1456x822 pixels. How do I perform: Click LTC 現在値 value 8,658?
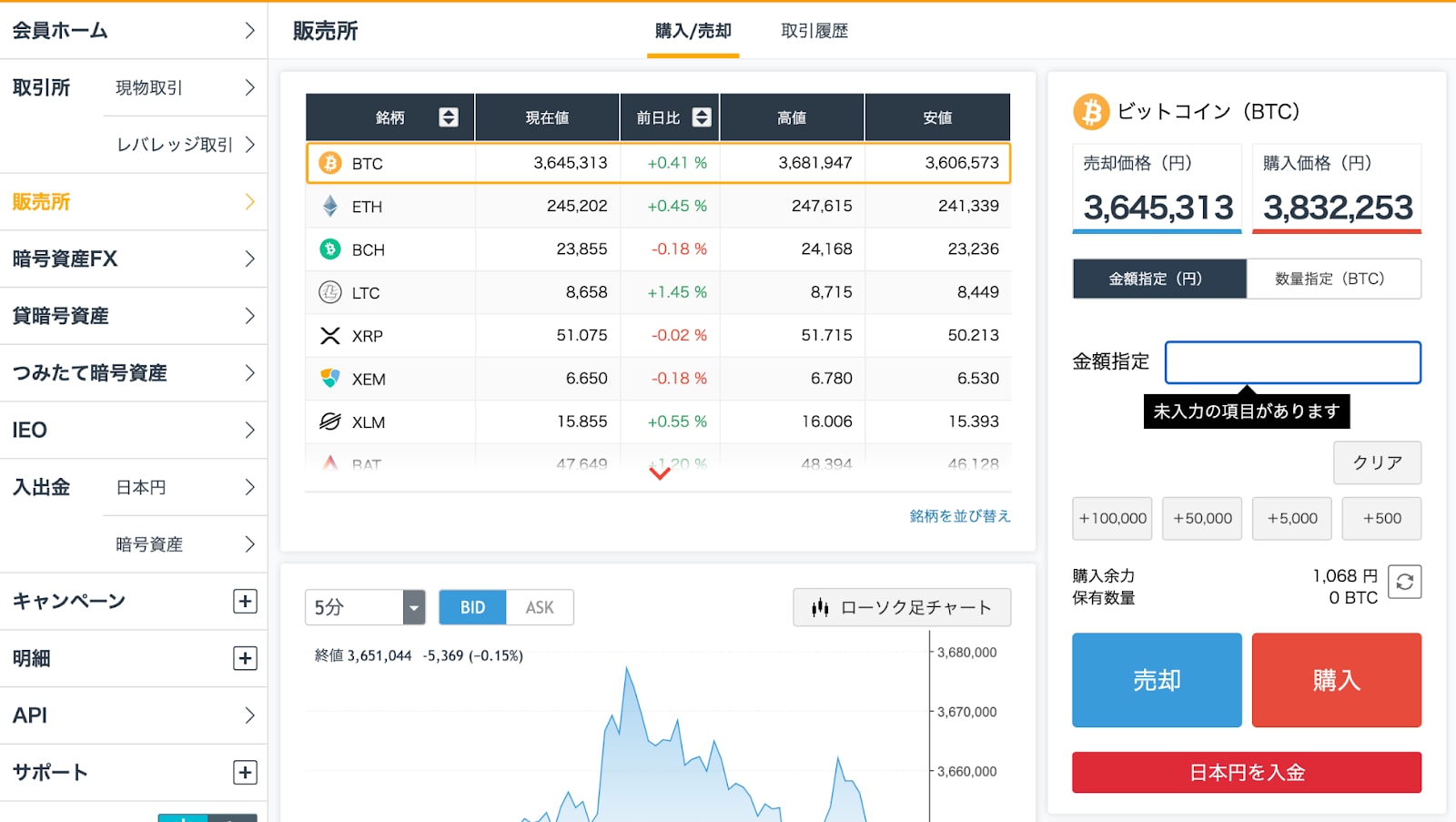586,292
